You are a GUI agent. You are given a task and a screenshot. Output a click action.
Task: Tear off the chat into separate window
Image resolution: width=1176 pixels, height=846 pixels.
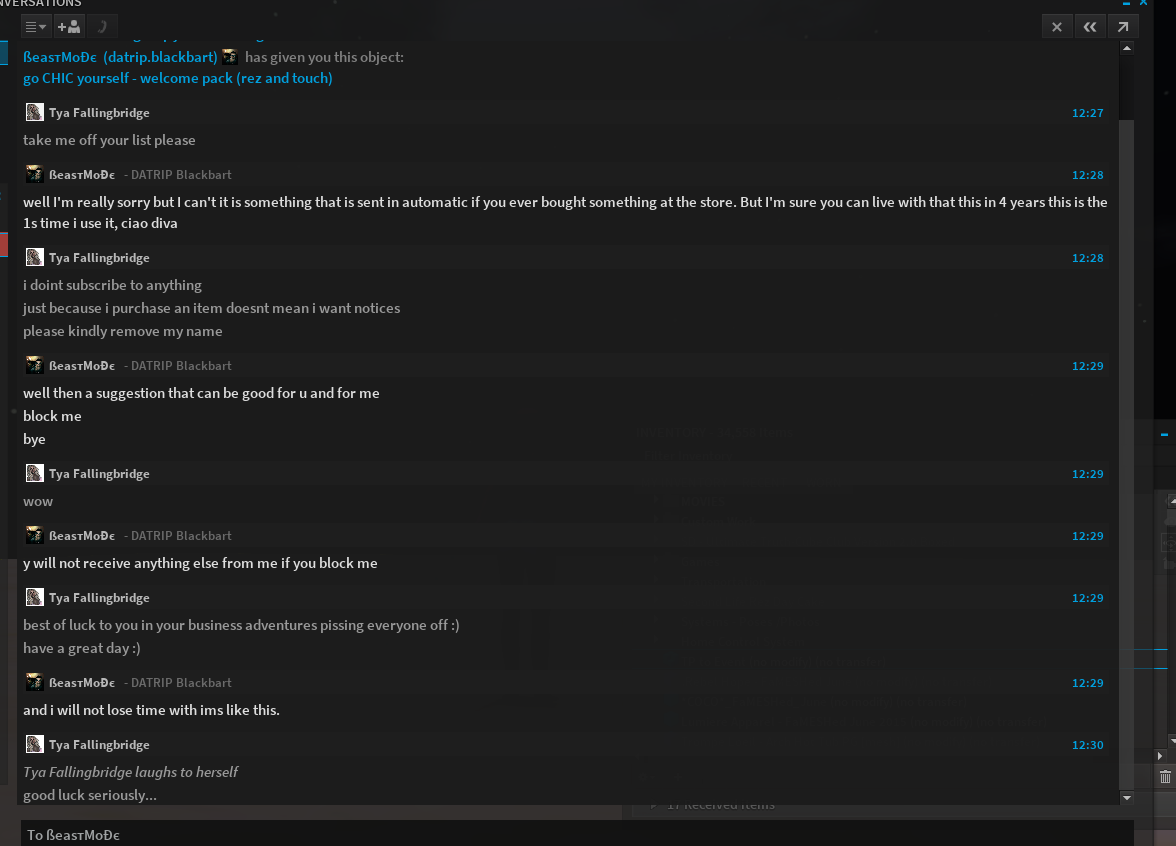tap(1123, 27)
